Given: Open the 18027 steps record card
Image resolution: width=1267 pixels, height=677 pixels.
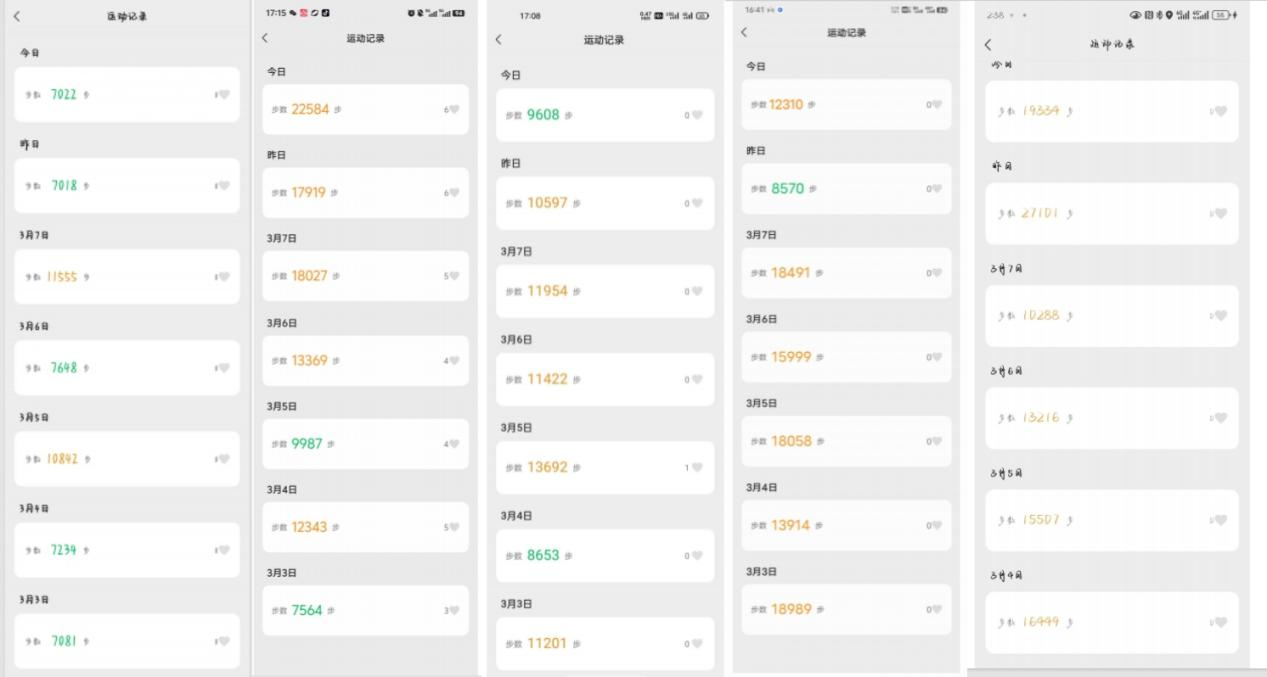Looking at the screenshot, I should click(x=365, y=276).
